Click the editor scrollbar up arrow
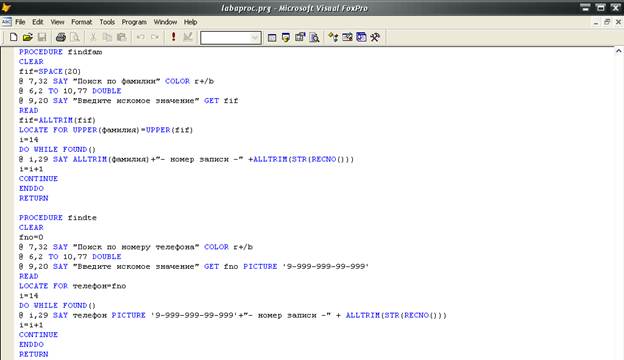This screenshot has height=360, width=624. 618,51
